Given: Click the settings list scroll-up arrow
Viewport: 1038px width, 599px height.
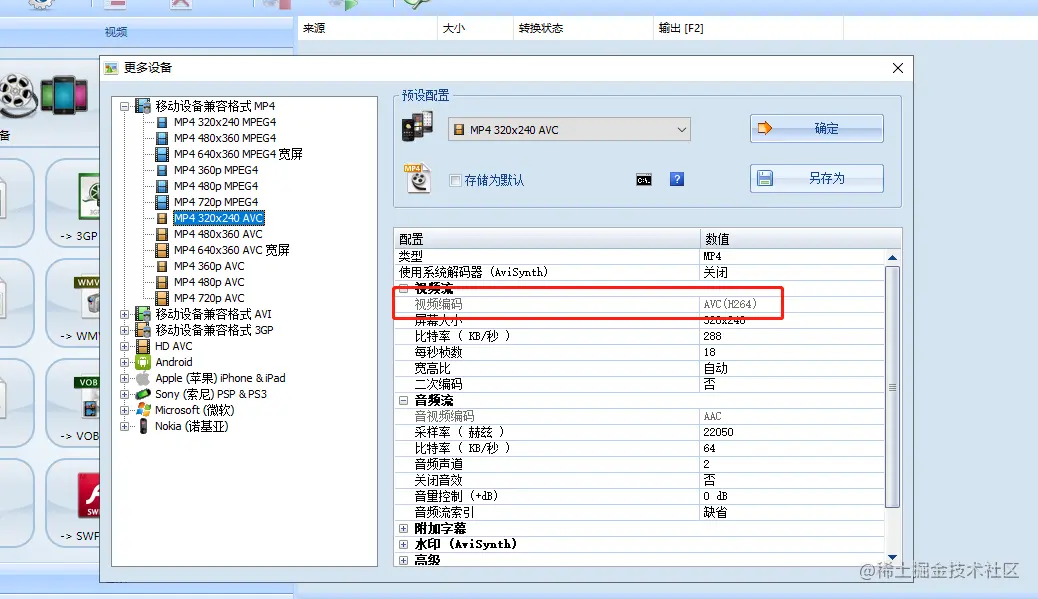Looking at the screenshot, I should pyautogui.click(x=892, y=257).
